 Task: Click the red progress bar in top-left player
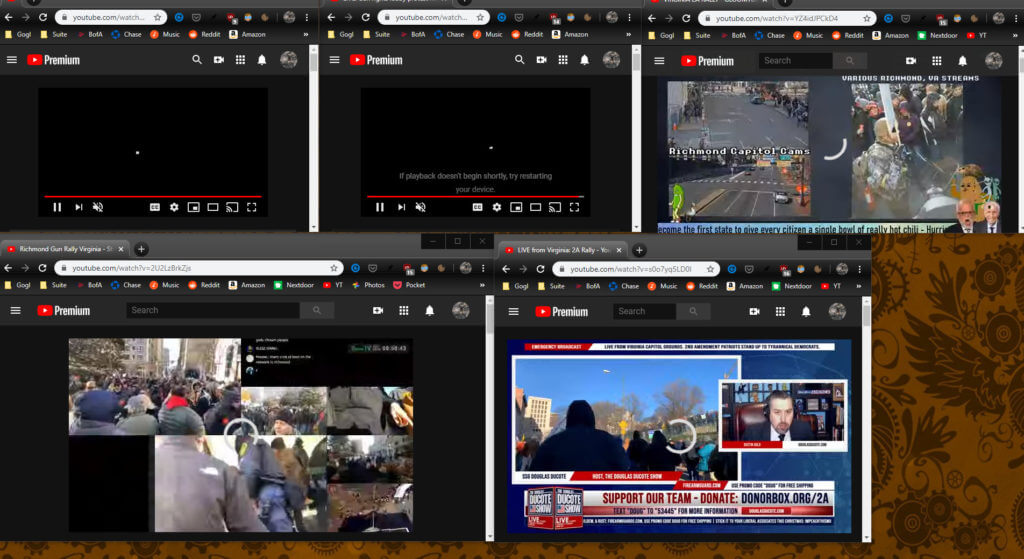coord(153,196)
